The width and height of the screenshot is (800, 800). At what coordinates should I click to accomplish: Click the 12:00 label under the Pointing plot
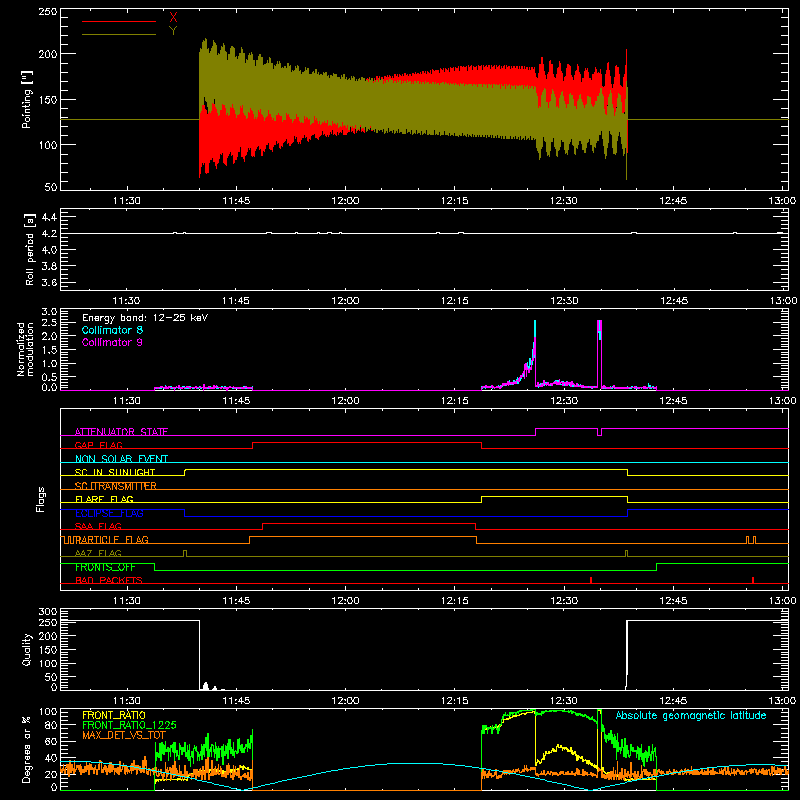345,201
